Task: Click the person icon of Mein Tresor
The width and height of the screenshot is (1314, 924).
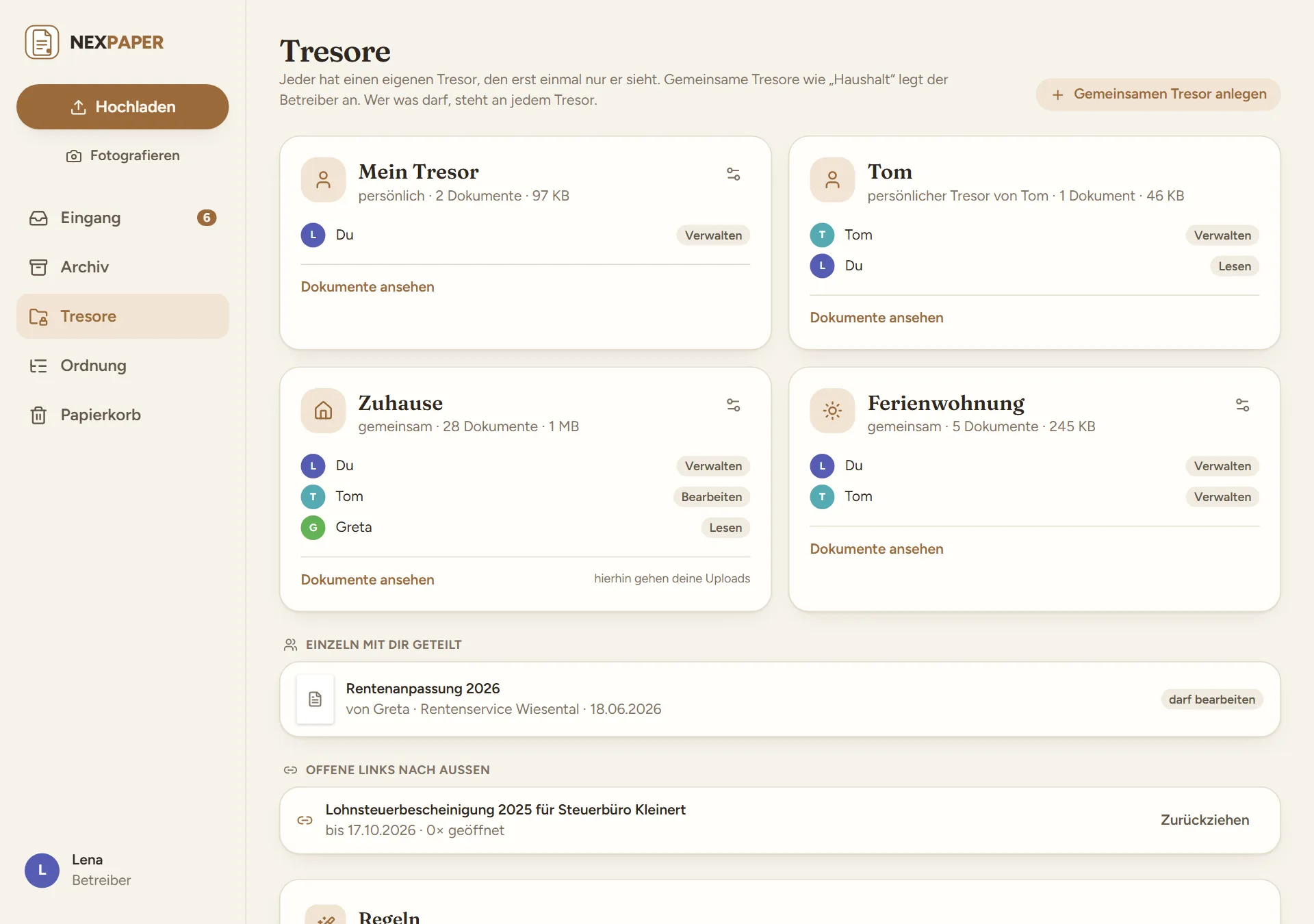Action: [x=323, y=180]
